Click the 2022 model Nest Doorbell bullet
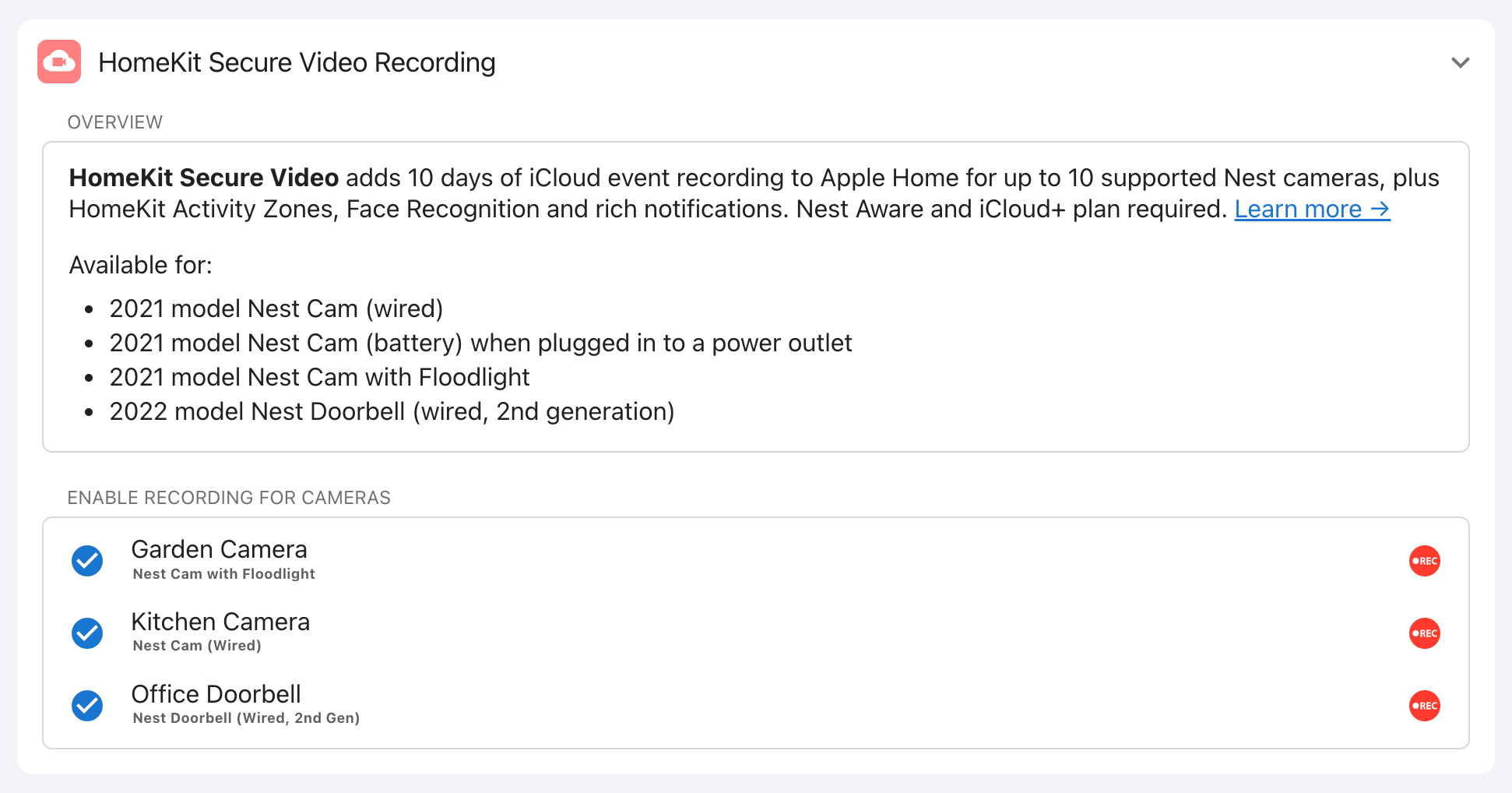This screenshot has width=1512, height=793. coord(392,411)
